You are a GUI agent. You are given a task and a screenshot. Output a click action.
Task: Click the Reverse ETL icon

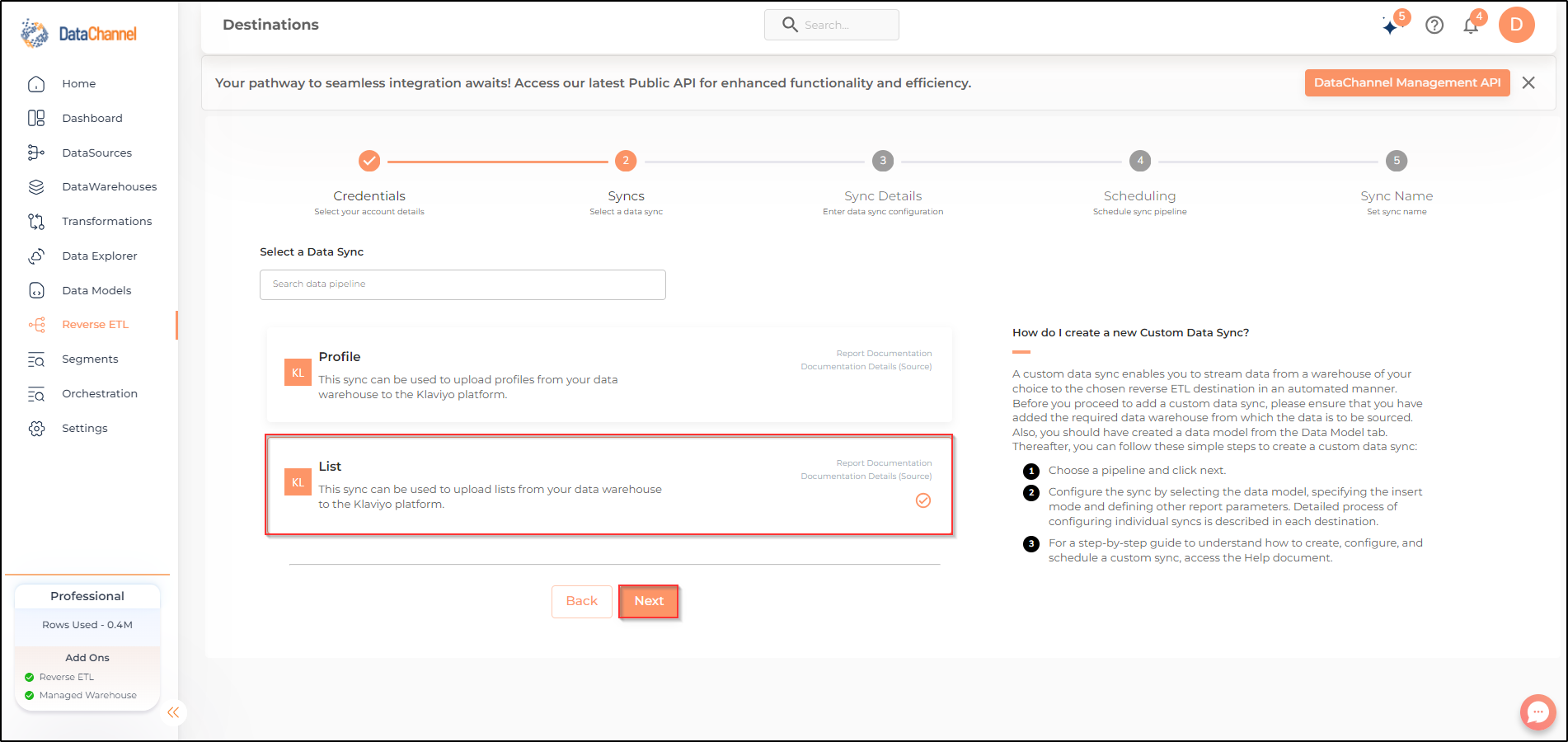(x=36, y=325)
